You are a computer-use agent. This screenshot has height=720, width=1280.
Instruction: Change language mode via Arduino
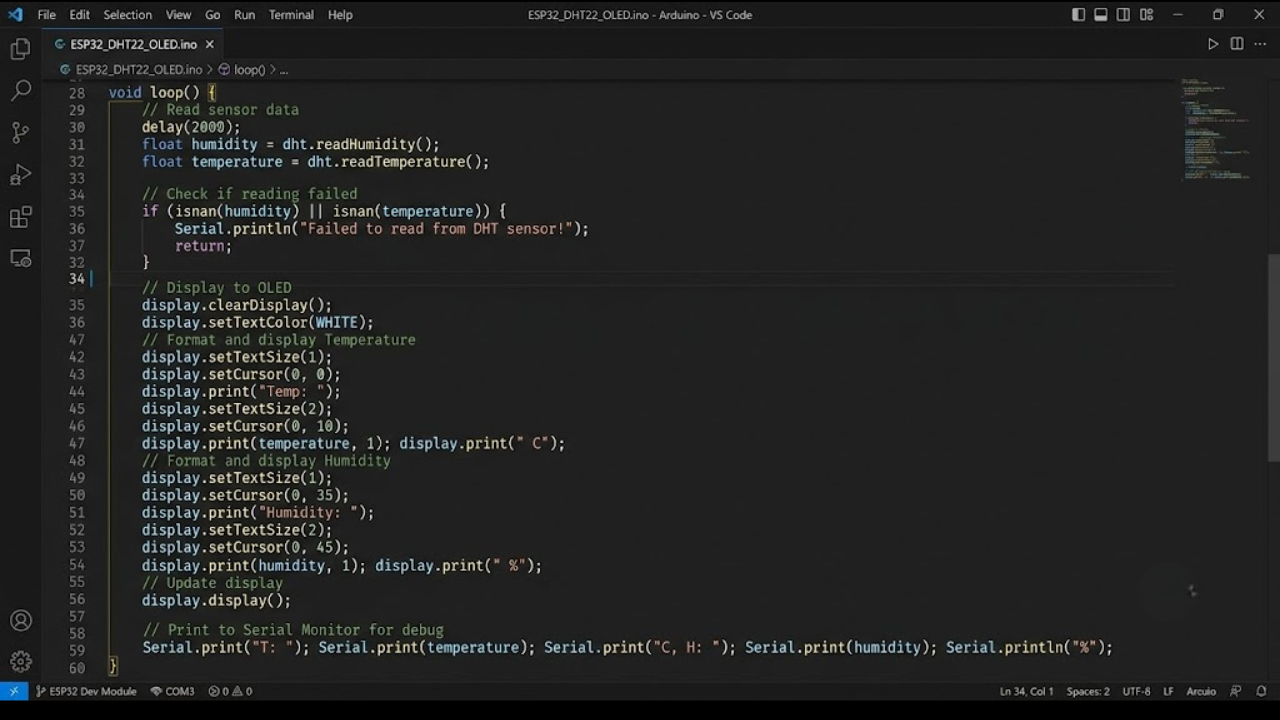(1201, 691)
